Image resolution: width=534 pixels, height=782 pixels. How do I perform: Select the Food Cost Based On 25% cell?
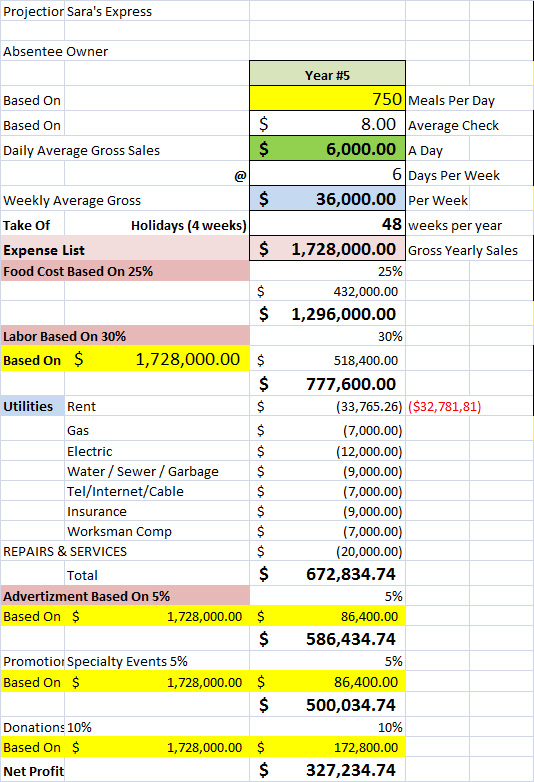pos(125,271)
